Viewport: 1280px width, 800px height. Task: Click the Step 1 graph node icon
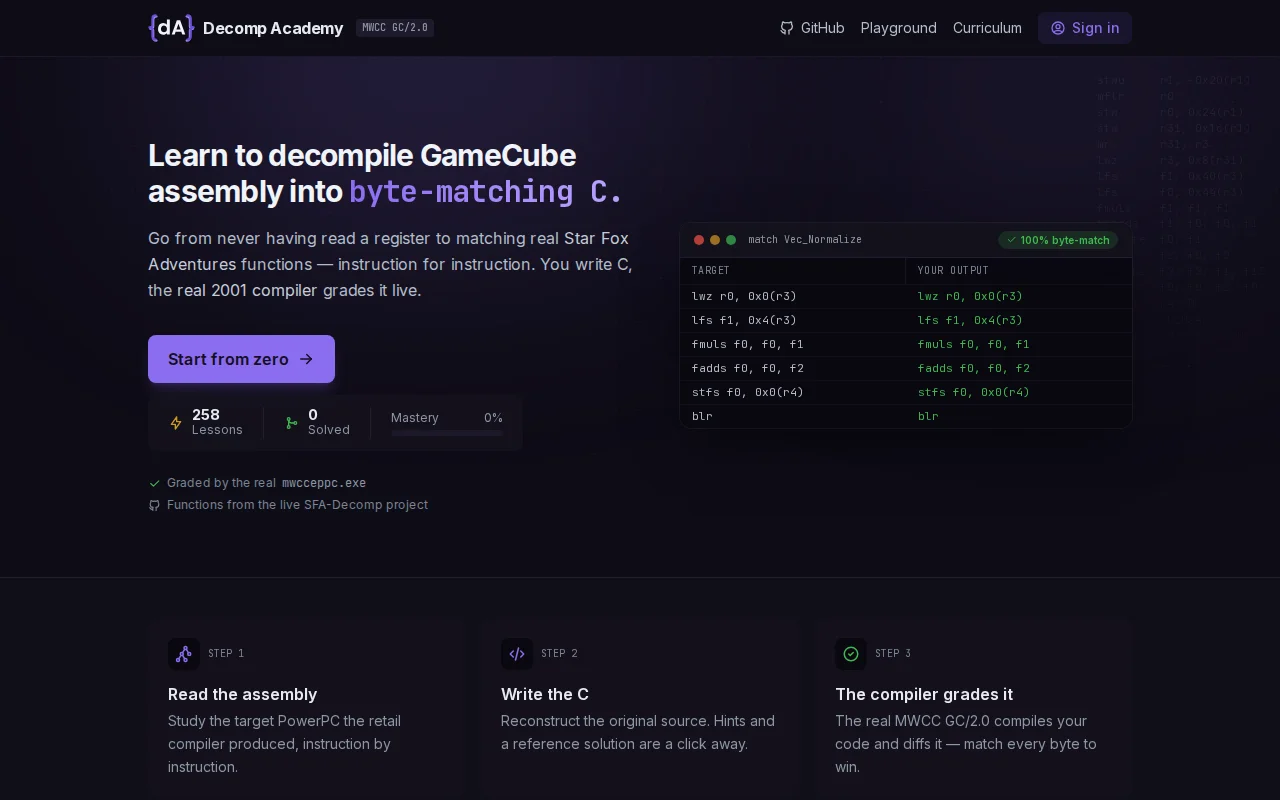184,654
